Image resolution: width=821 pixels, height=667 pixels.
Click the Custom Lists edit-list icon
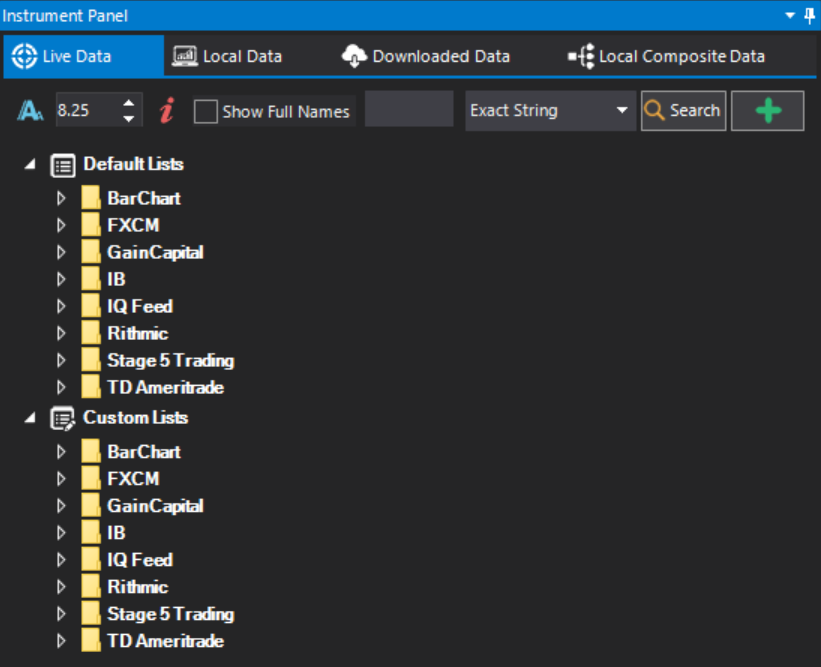(63, 419)
